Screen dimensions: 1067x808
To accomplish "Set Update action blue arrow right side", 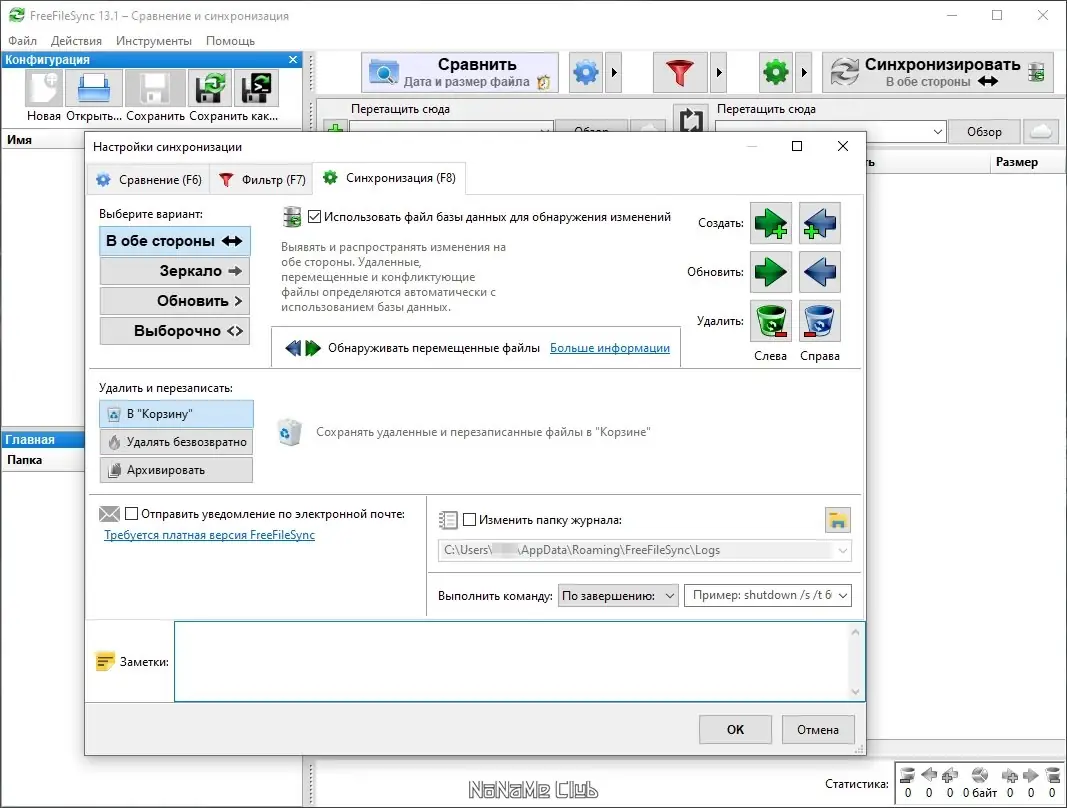I will (819, 272).
